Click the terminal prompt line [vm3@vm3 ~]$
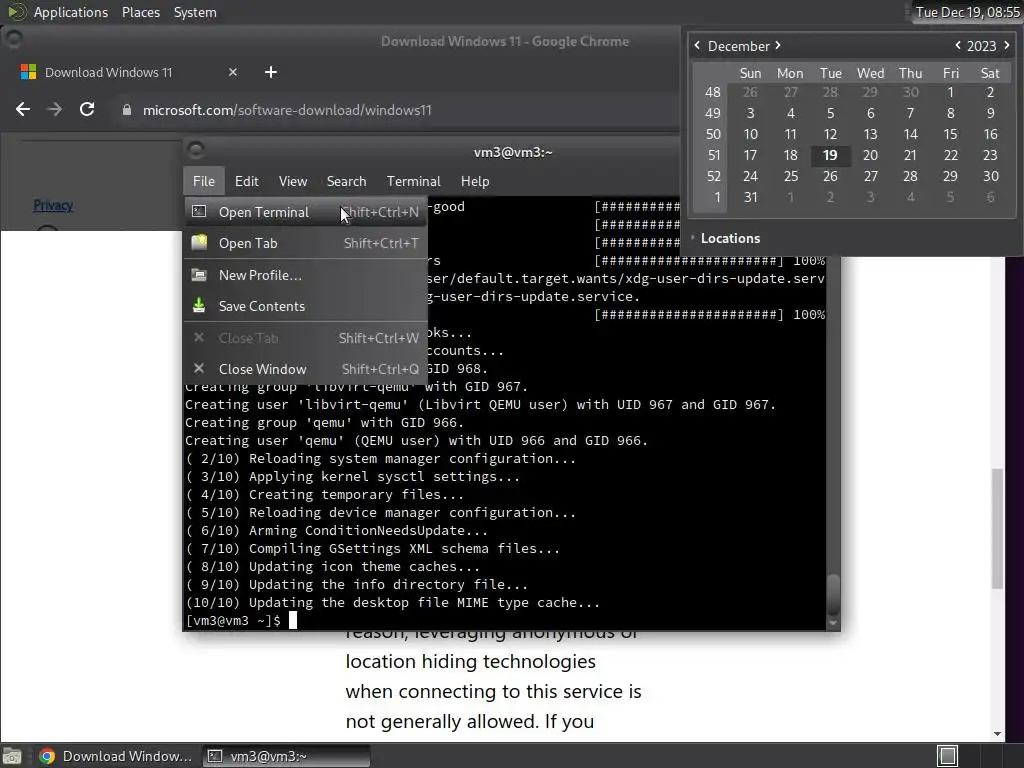Image resolution: width=1024 pixels, height=768 pixels. tap(233, 620)
